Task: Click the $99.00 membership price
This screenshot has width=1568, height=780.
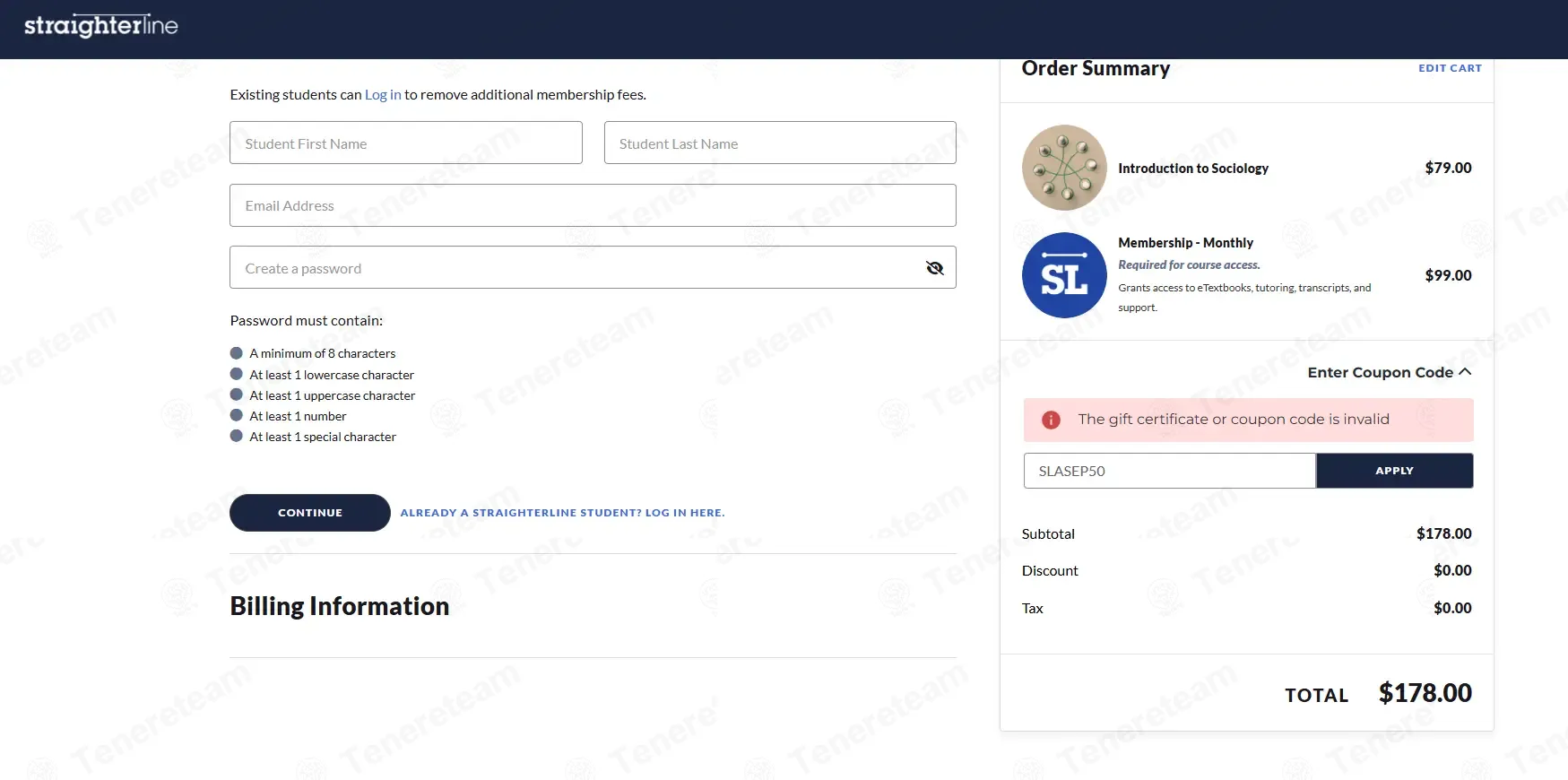Action: pyautogui.click(x=1448, y=275)
